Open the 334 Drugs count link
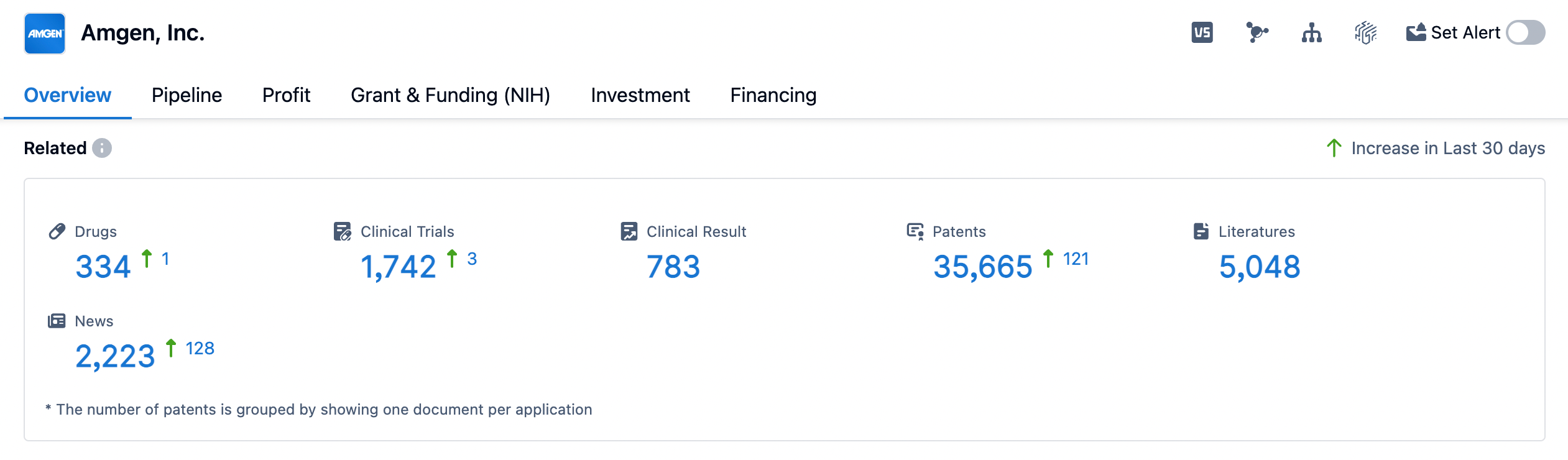1568x460 pixels. [103, 267]
